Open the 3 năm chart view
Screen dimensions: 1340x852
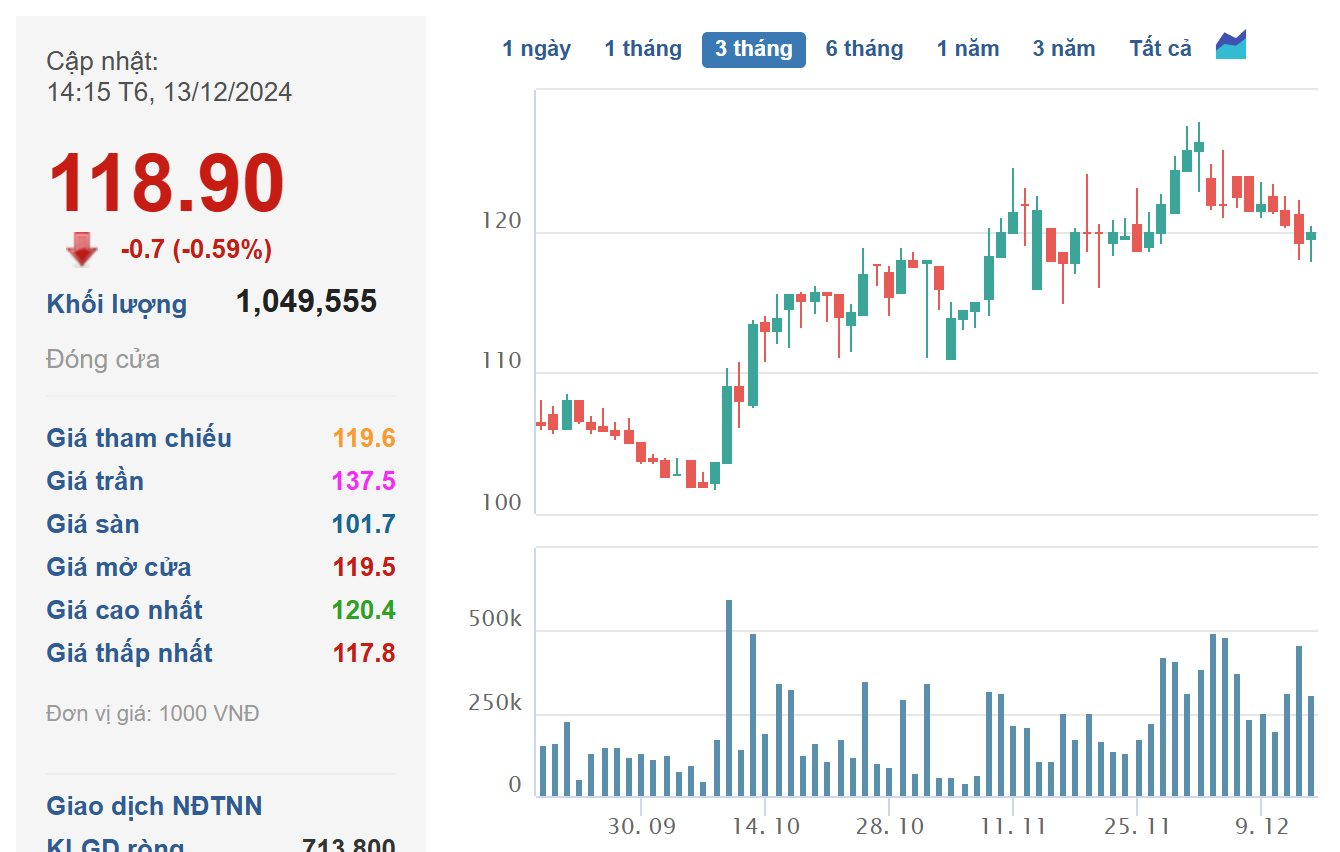pos(1063,49)
